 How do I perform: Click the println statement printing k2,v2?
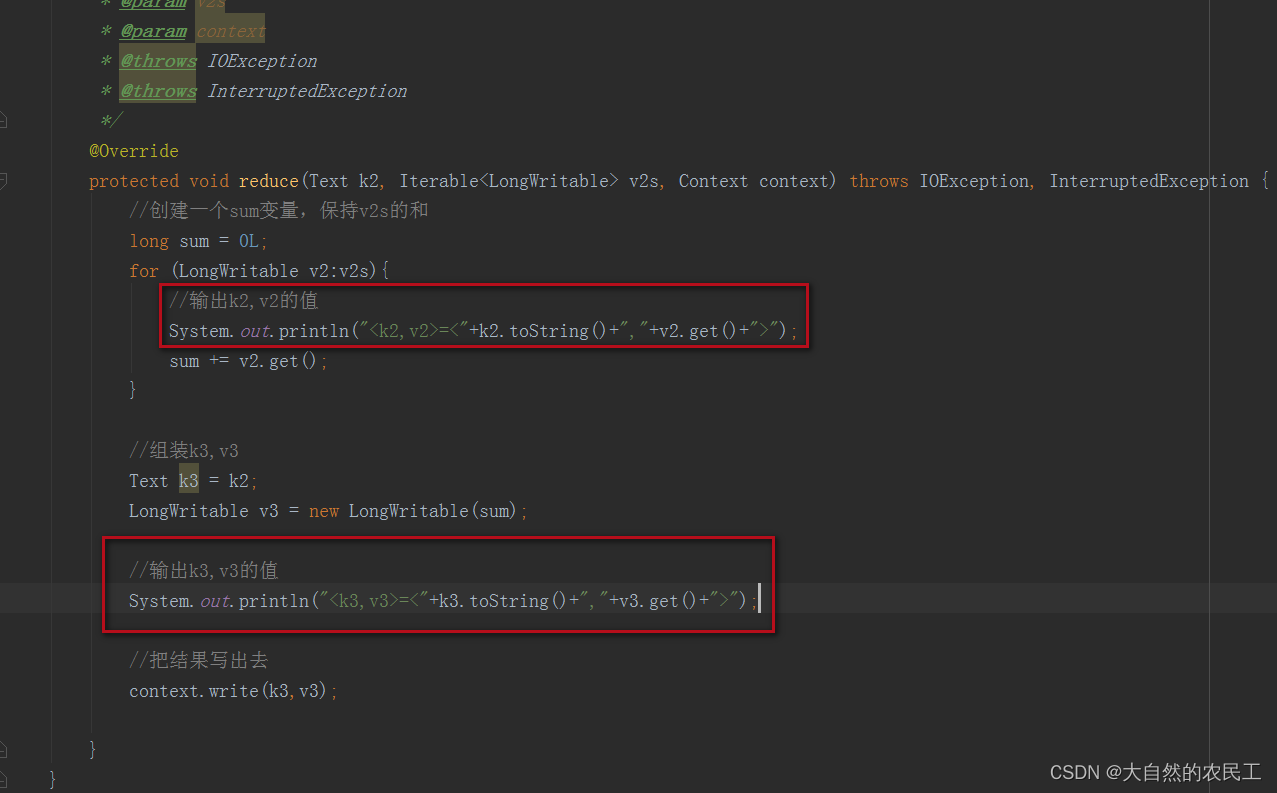point(484,331)
